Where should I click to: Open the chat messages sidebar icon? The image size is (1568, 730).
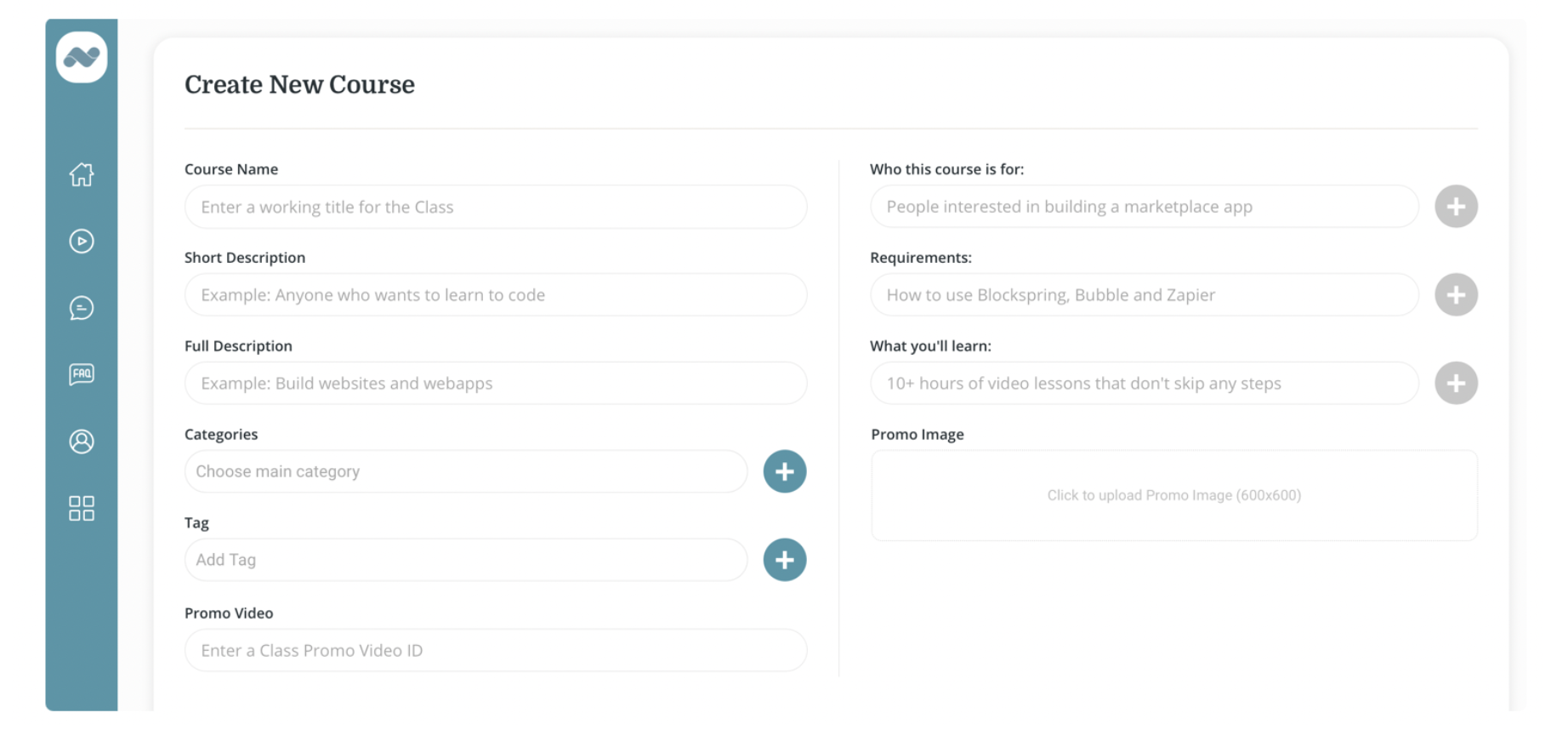[x=82, y=308]
